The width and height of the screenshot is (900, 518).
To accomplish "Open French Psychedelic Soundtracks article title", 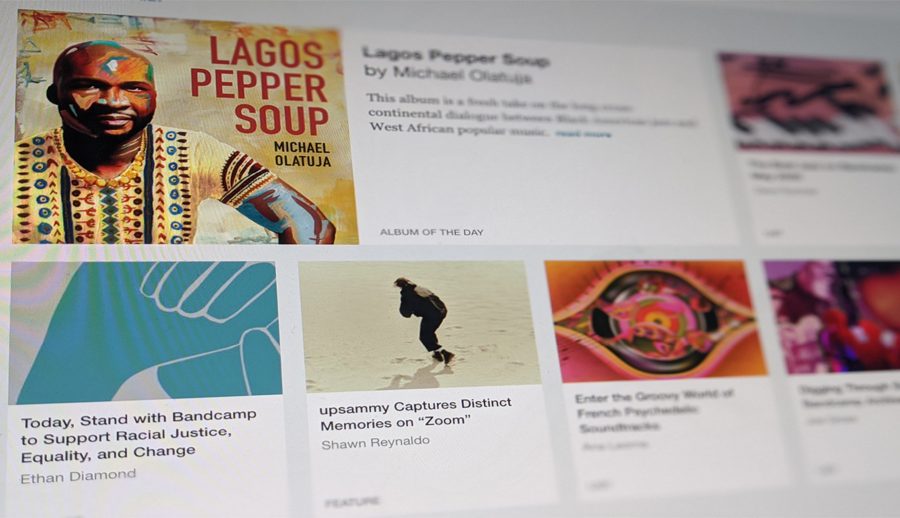I will pos(654,412).
